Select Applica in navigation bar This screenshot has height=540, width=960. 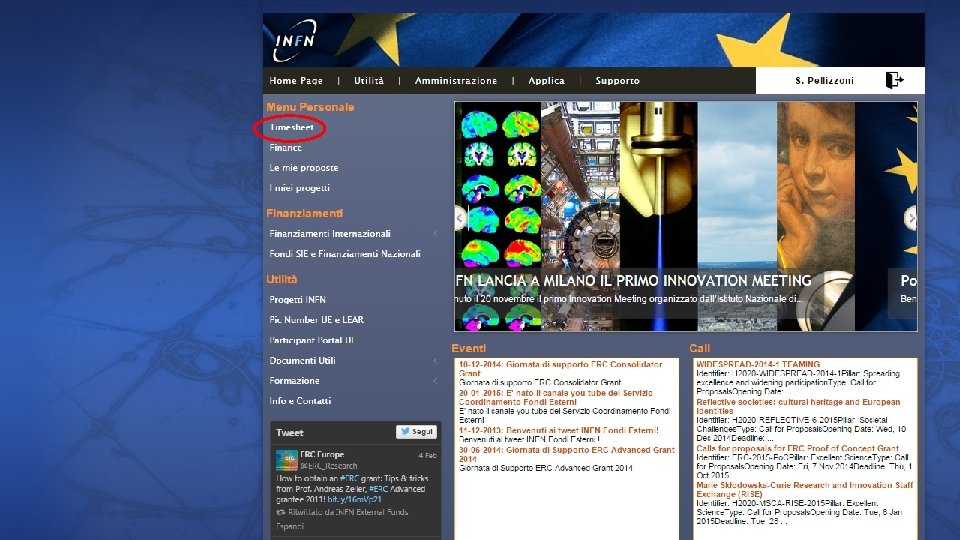pos(547,81)
